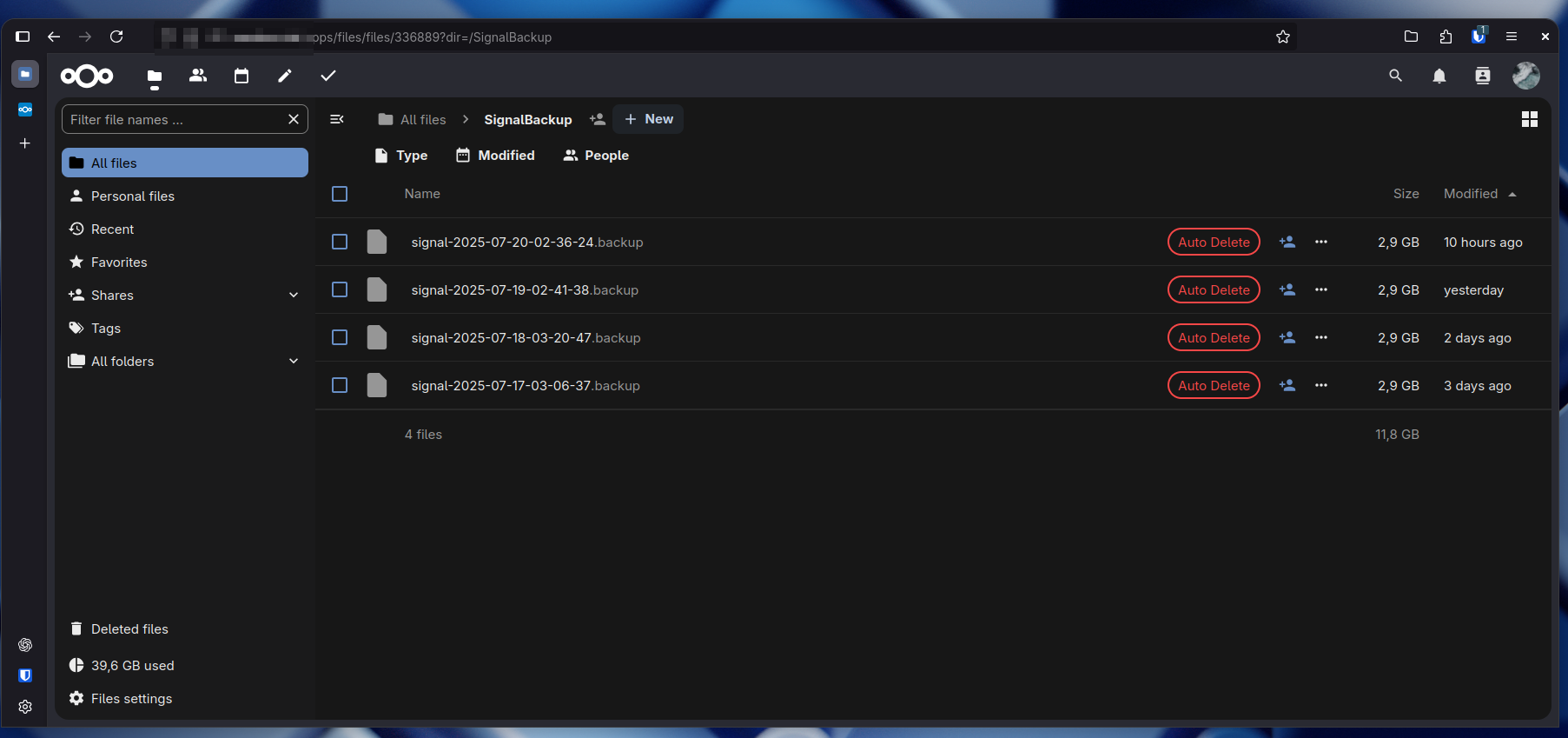Click Auto Delete for signal-2025-07-17 backup
The height and width of the screenshot is (738, 1568).
[1214, 385]
